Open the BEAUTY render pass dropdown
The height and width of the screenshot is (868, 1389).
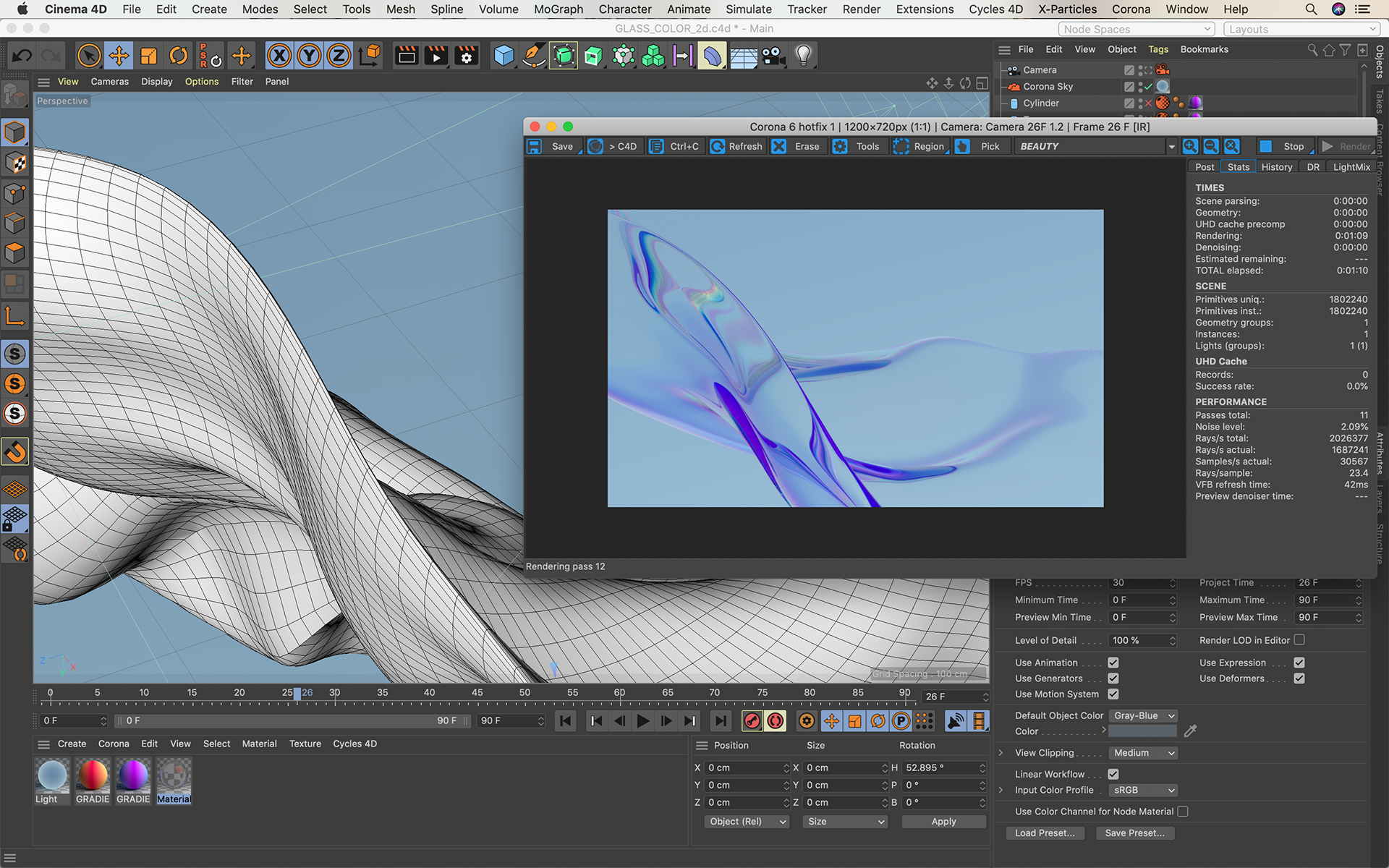(x=1096, y=146)
